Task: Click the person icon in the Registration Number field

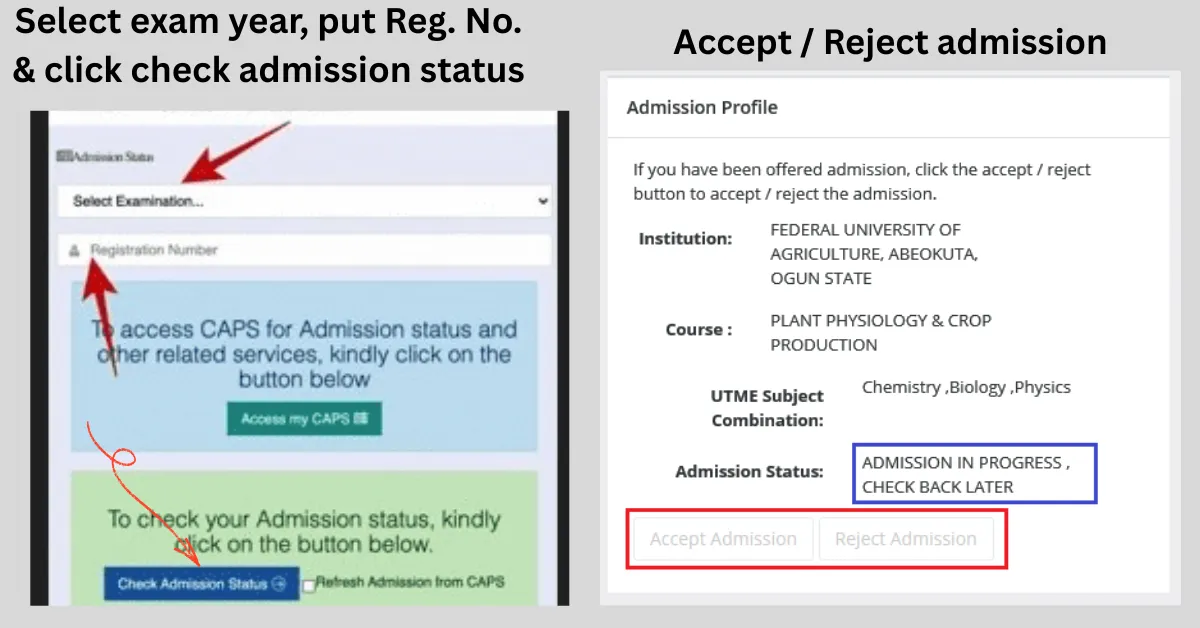Action: coord(74,250)
